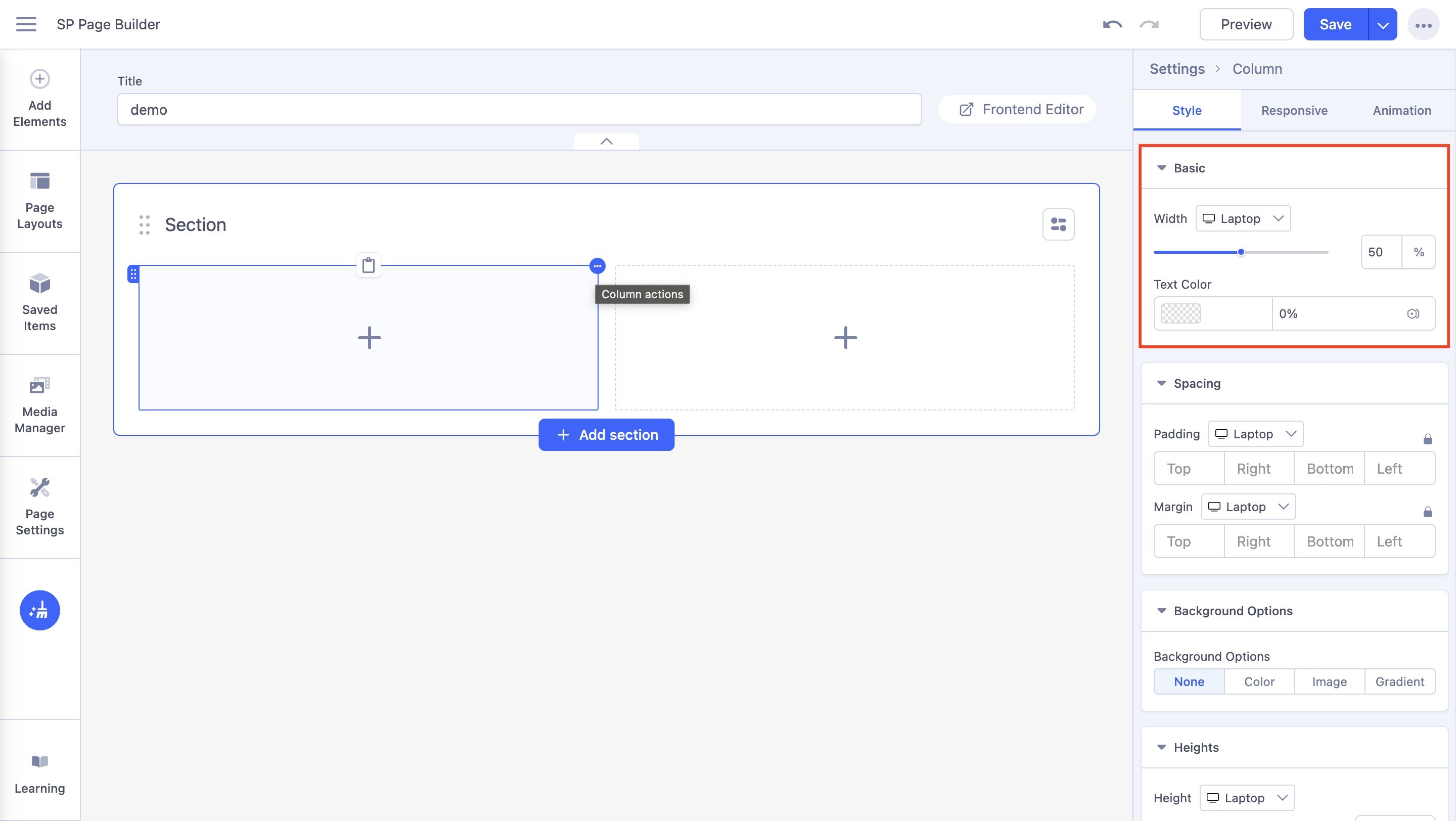Image resolution: width=1456 pixels, height=821 pixels.
Task: Collapse the Spacing section
Action: tap(1162, 383)
